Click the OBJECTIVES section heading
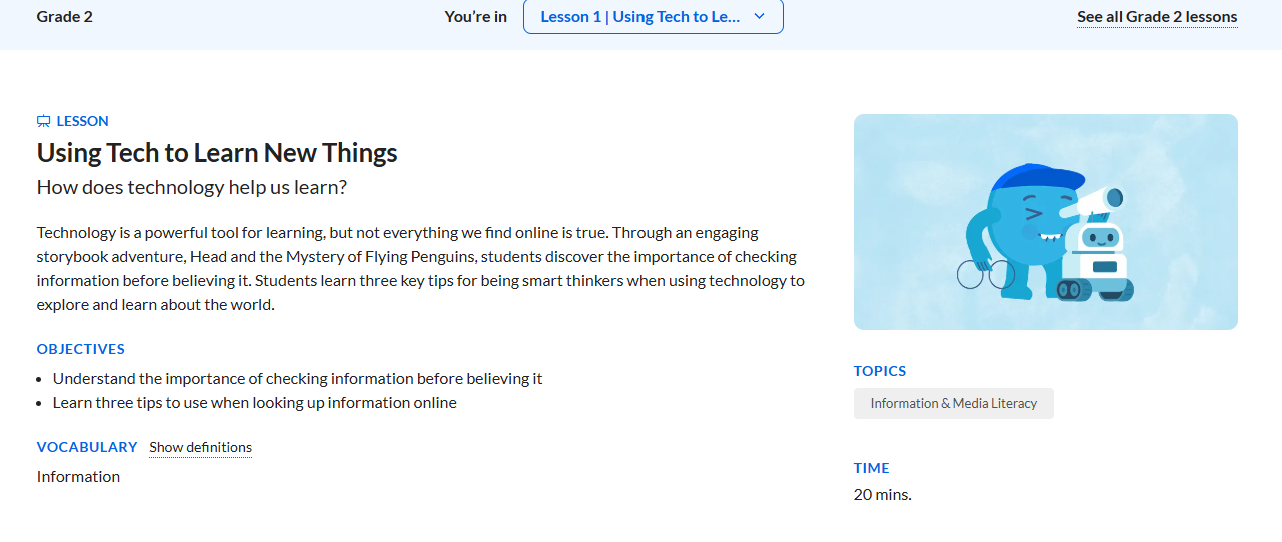The width and height of the screenshot is (1282, 542). (x=81, y=350)
